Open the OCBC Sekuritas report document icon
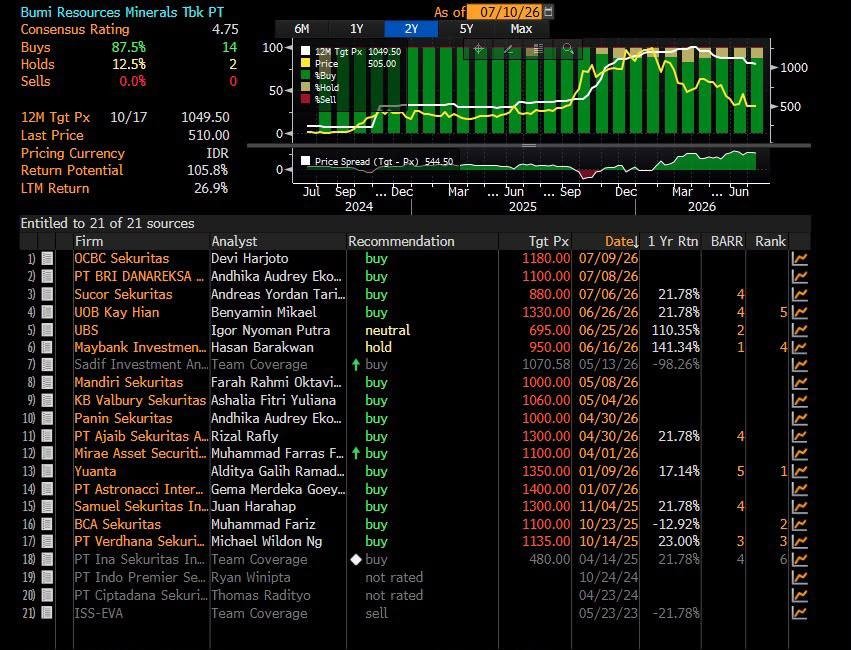 (x=47, y=258)
